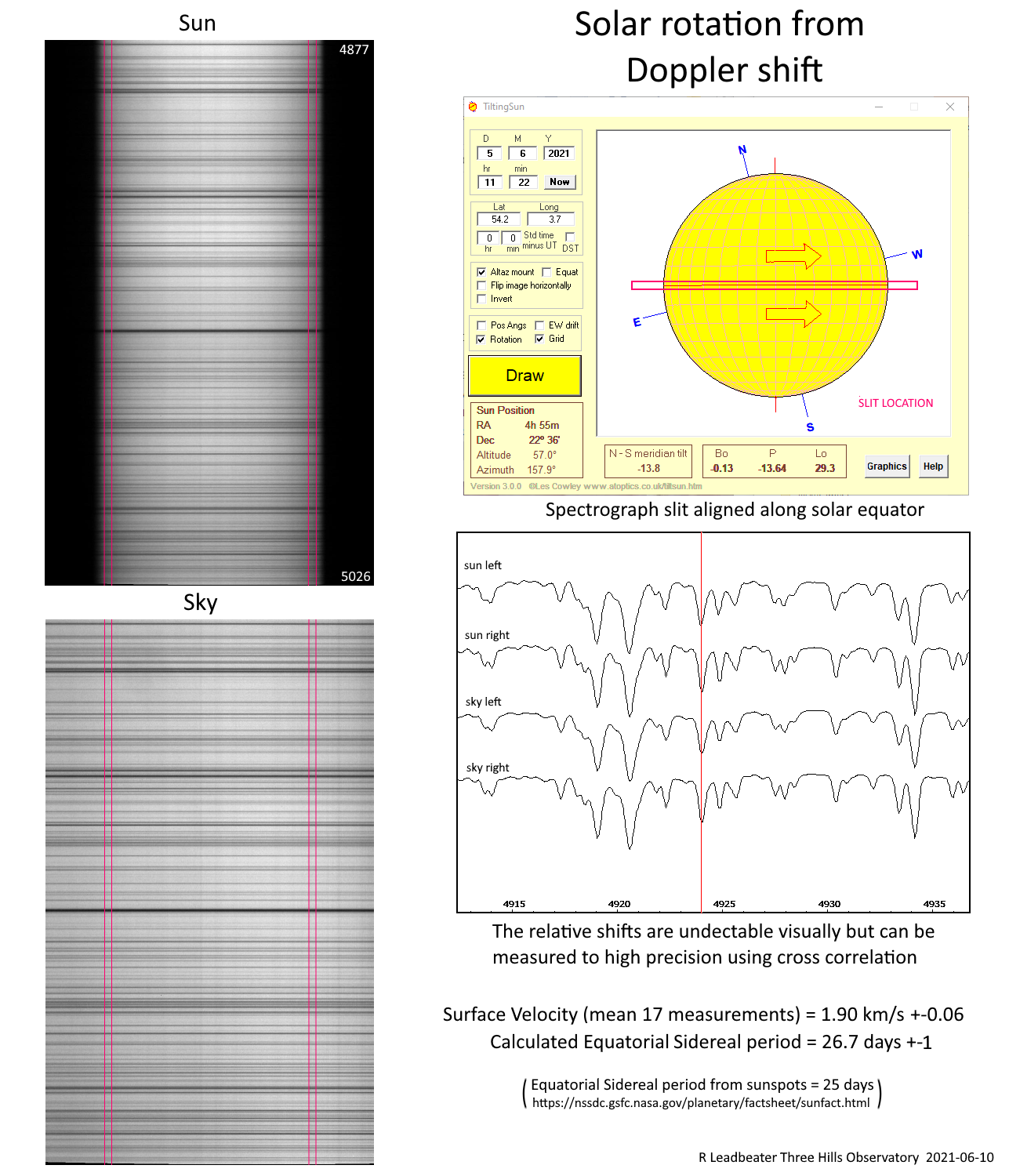Click the Now time button
Viewport: 1009px width, 1176px height.
pos(559,182)
